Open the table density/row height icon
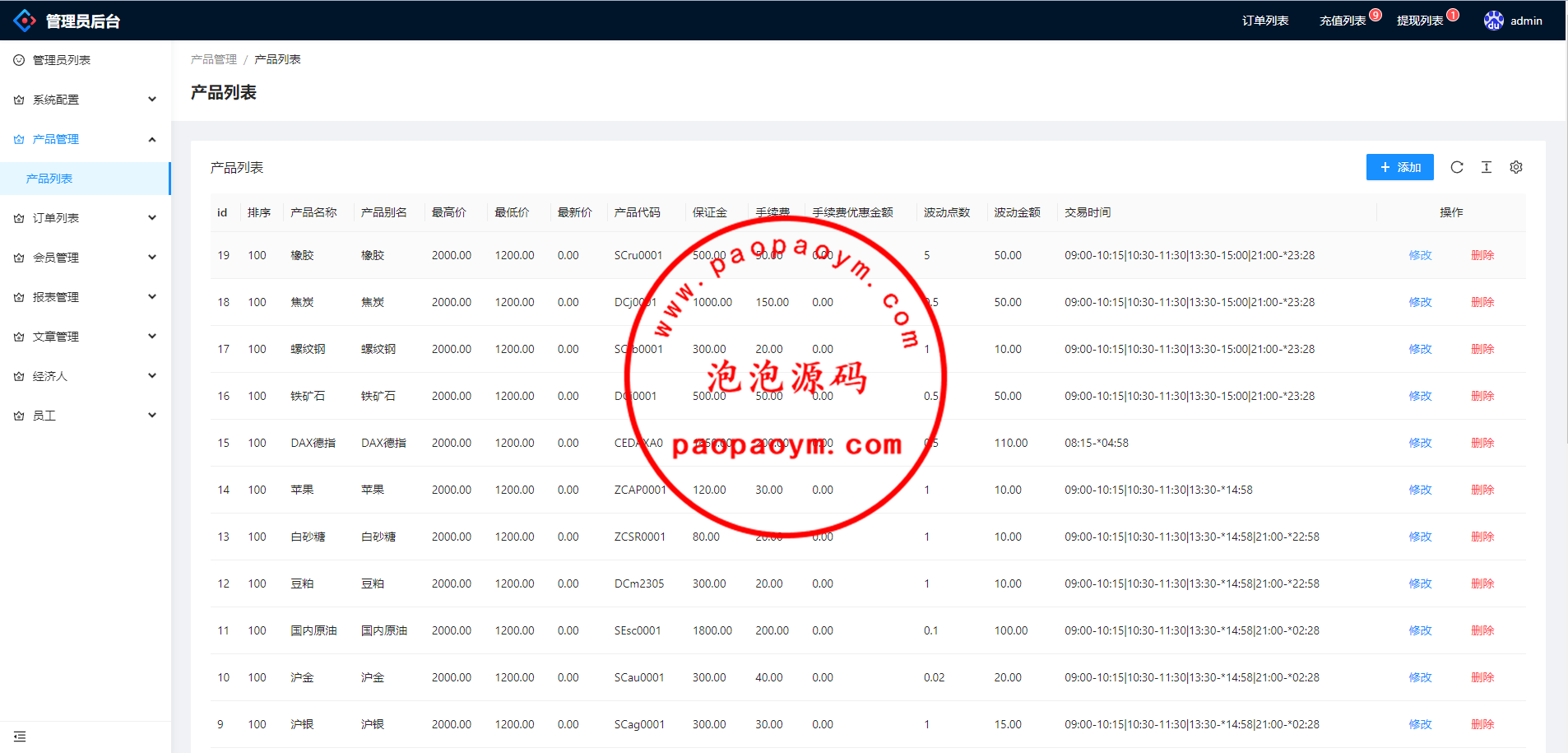The height and width of the screenshot is (753, 1568). pos(1486,167)
